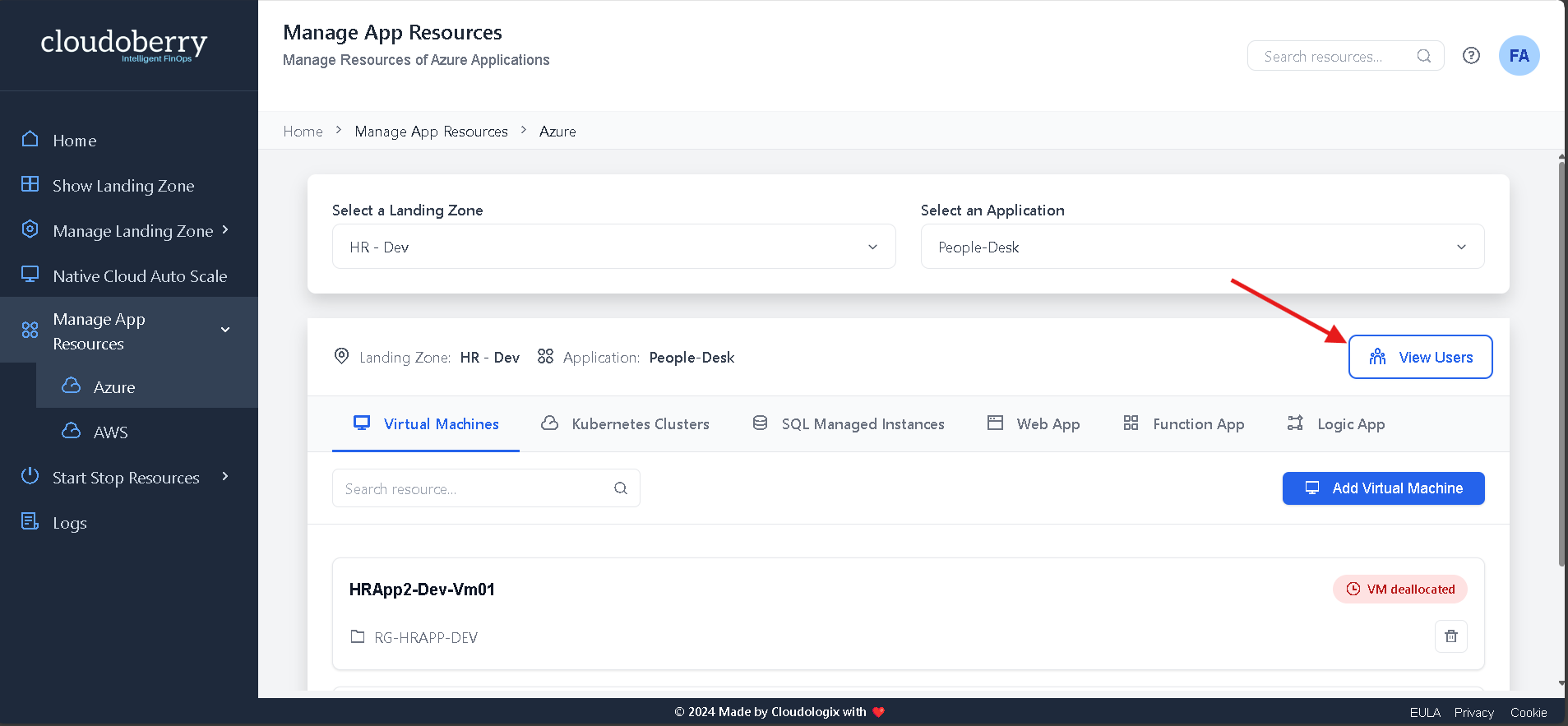Open the SQL Managed Instances tab
1568x726 pixels.
(849, 424)
